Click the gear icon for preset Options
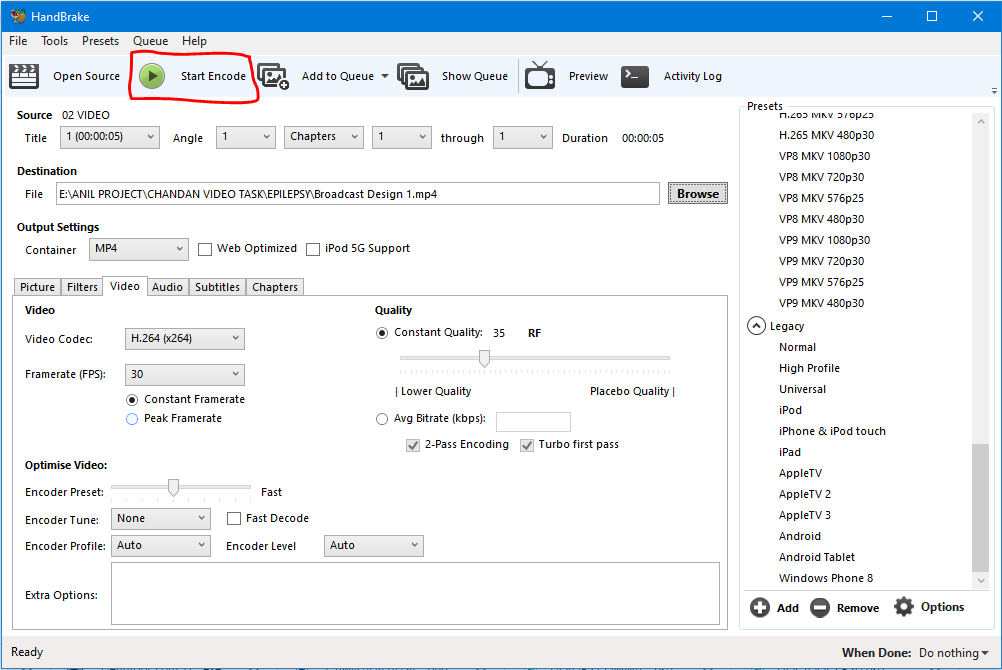The height and width of the screenshot is (670, 1002). pos(904,607)
